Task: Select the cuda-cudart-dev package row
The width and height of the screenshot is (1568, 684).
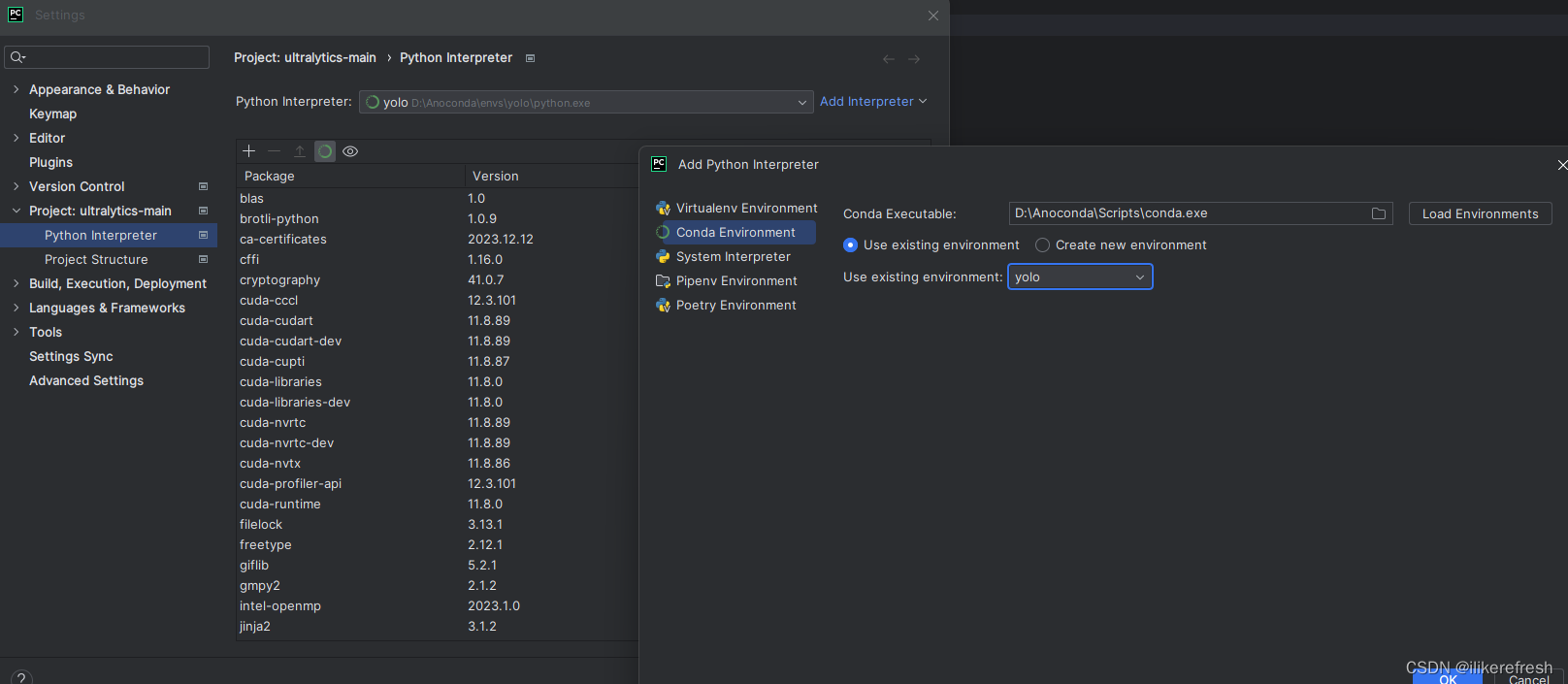Action: (438, 342)
